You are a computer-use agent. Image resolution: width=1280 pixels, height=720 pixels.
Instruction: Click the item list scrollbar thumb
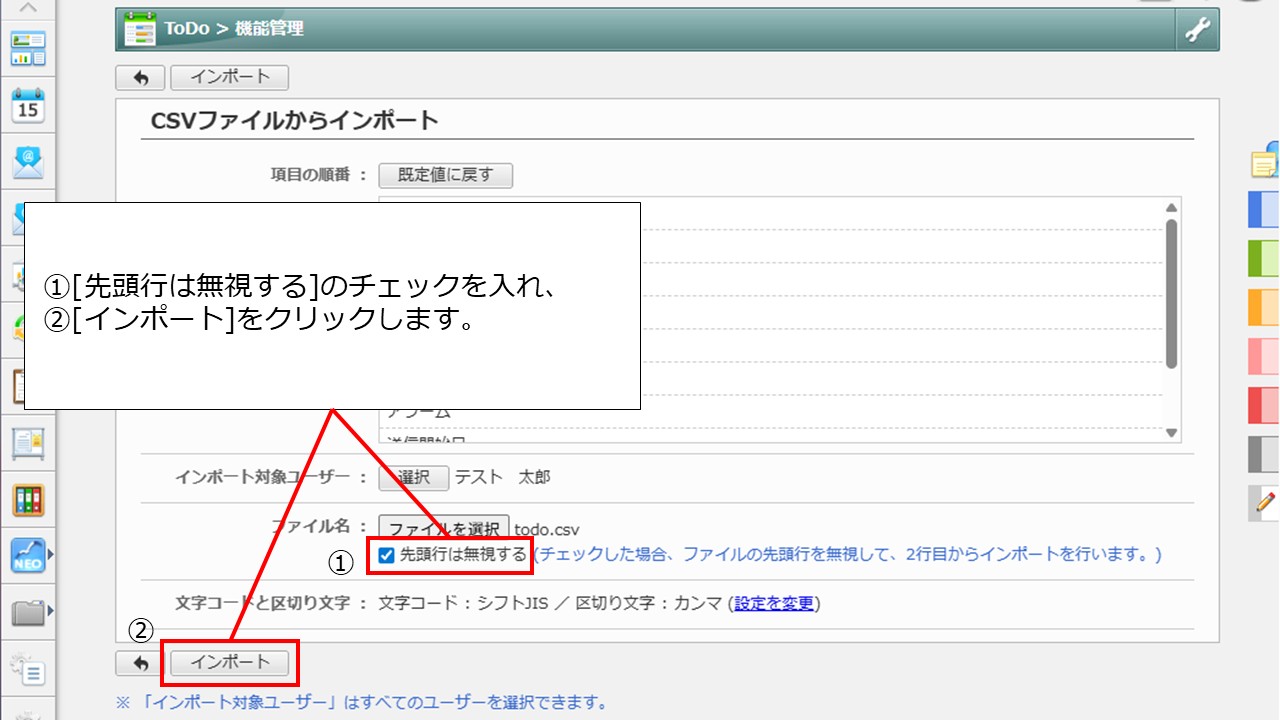coord(1172,294)
